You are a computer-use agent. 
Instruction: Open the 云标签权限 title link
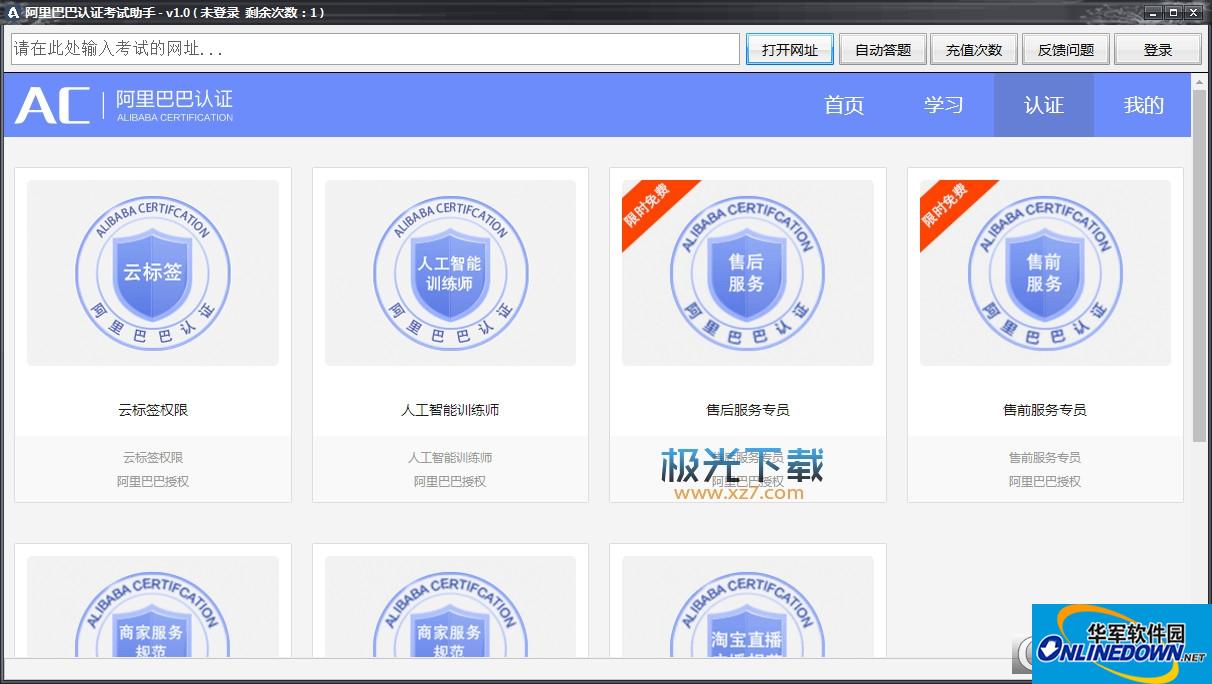point(152,410)
